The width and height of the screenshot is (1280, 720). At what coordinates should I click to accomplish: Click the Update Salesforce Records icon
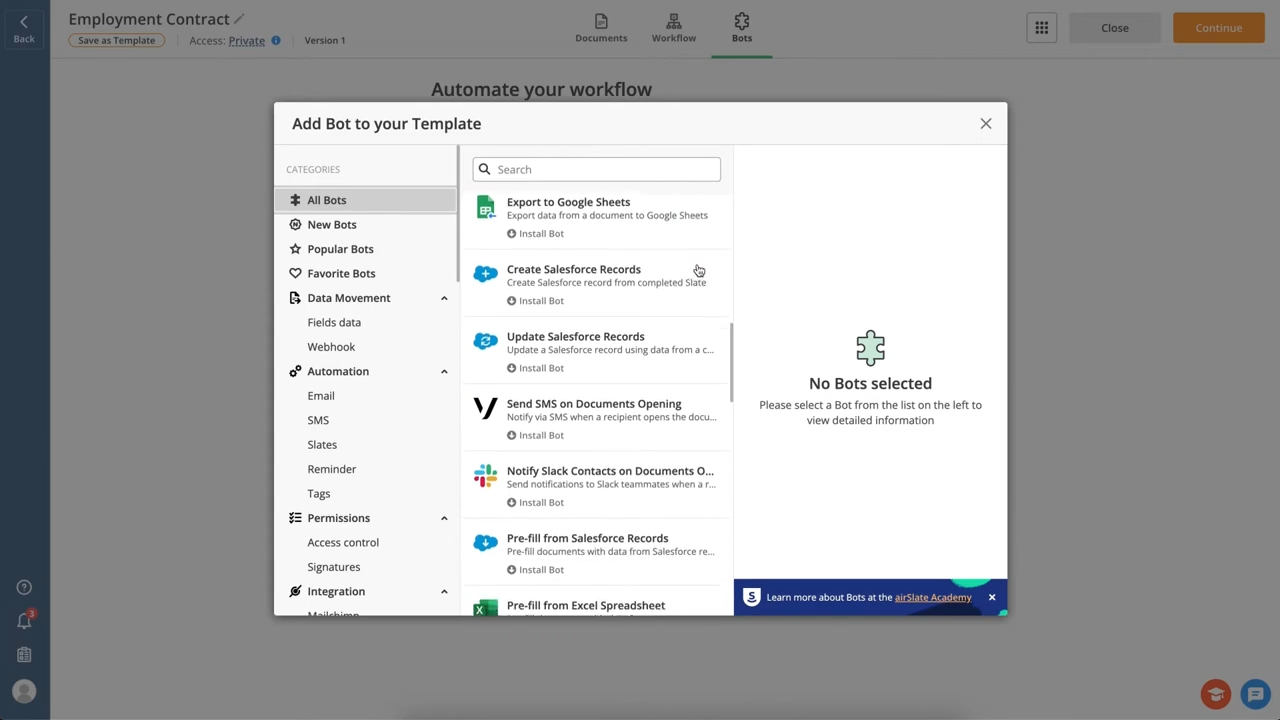point(485,341)
